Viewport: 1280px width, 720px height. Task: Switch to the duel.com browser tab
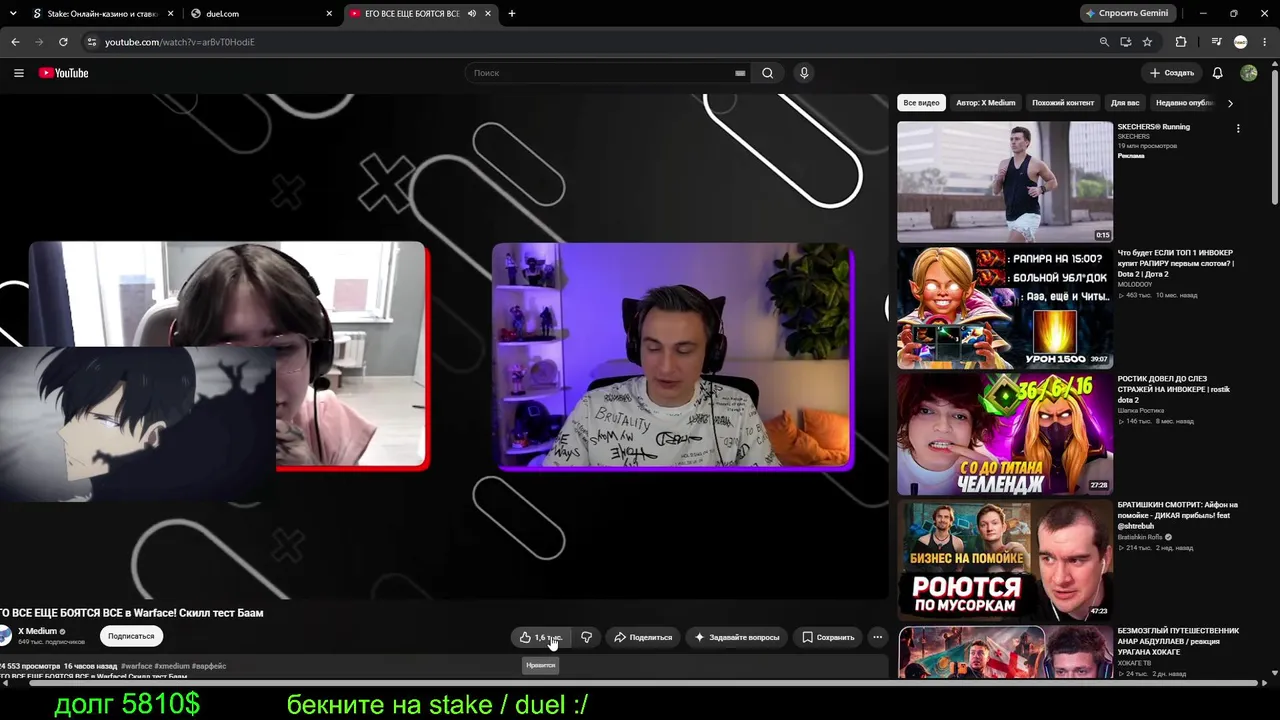pos(262,14)
